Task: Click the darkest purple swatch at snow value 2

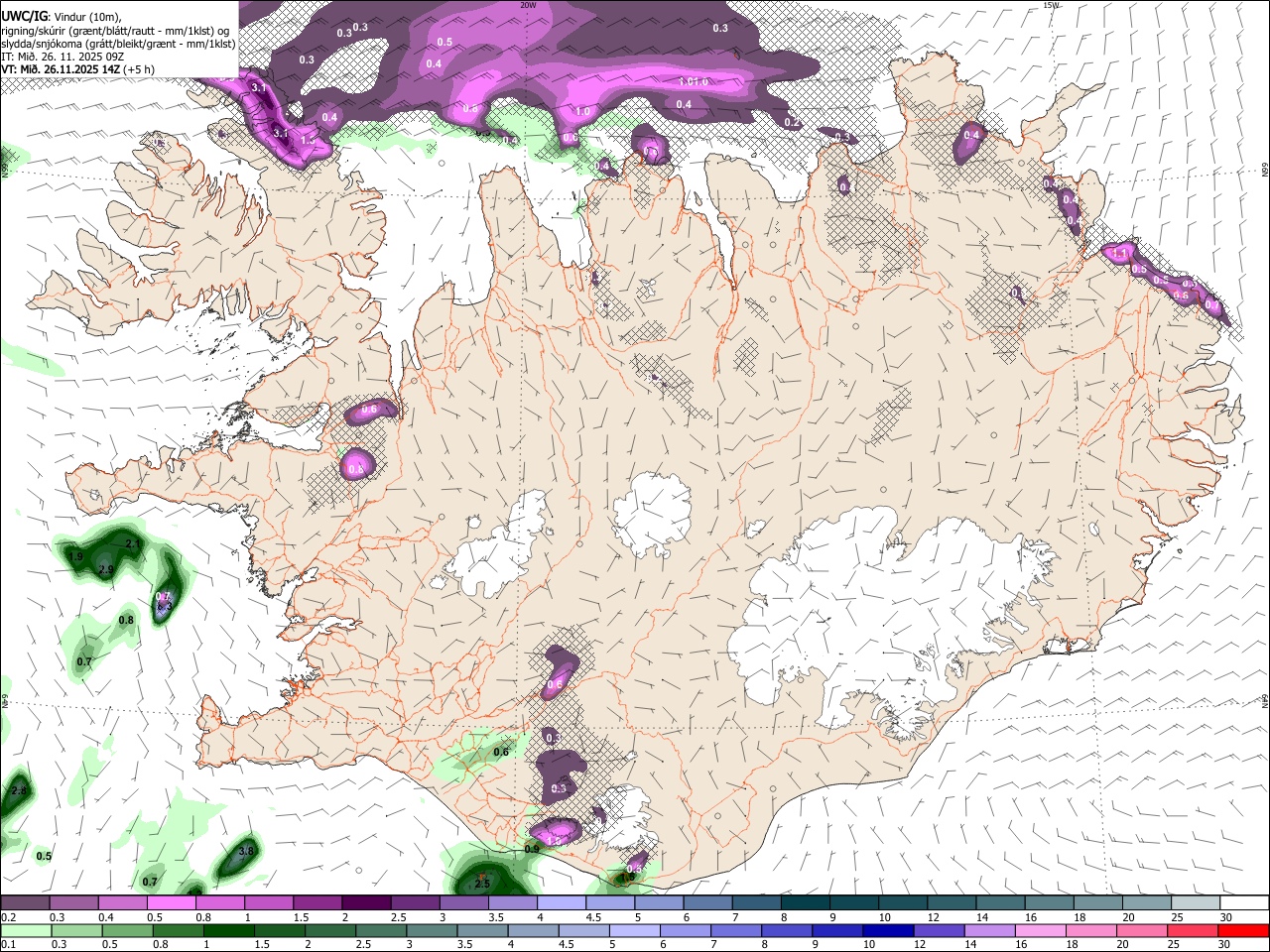Action: 365,903
